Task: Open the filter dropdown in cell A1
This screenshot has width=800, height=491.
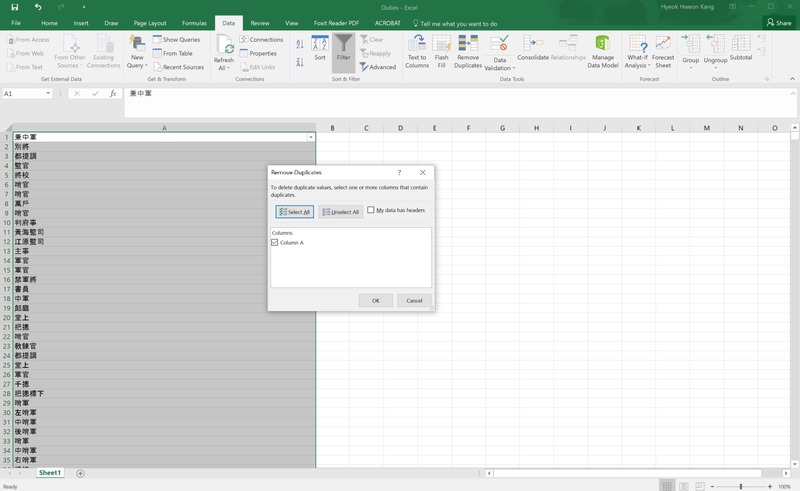Action: coord(310,137)
